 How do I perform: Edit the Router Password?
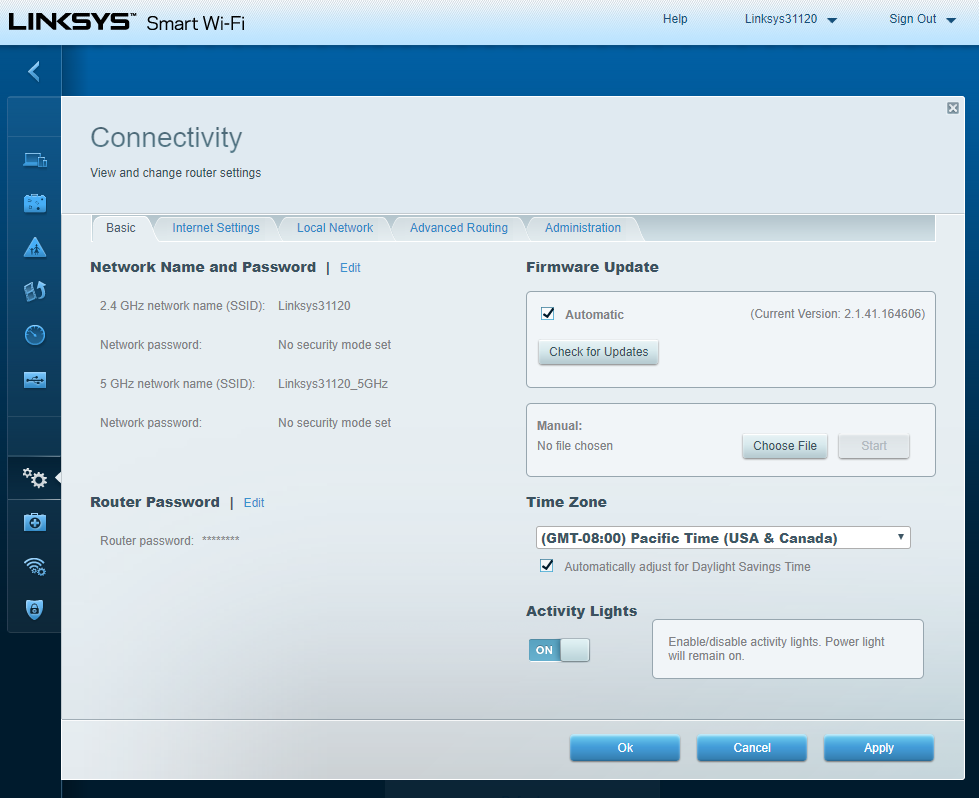pyautogui.click(x=253, y=503)
